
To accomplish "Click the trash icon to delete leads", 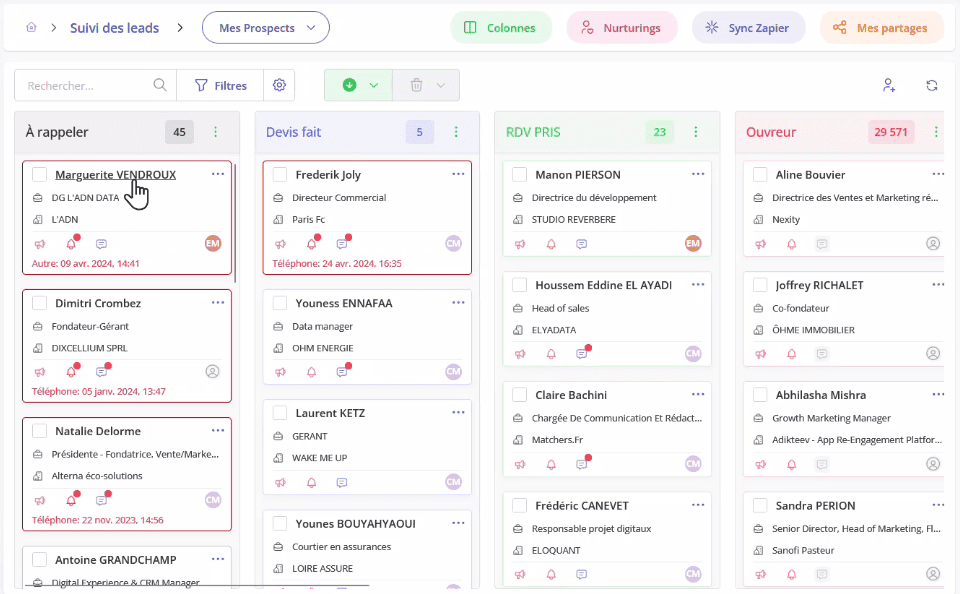I will (416, 85).
